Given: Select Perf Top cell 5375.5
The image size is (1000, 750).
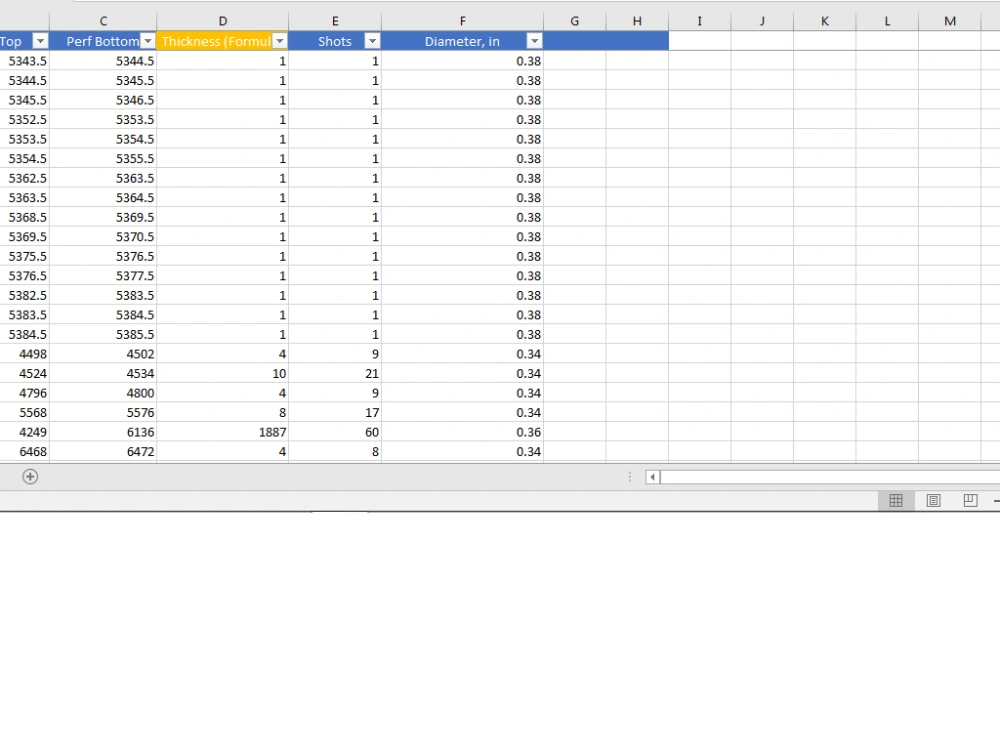Looking at the screenshot, I should click(x=24, y=256).
